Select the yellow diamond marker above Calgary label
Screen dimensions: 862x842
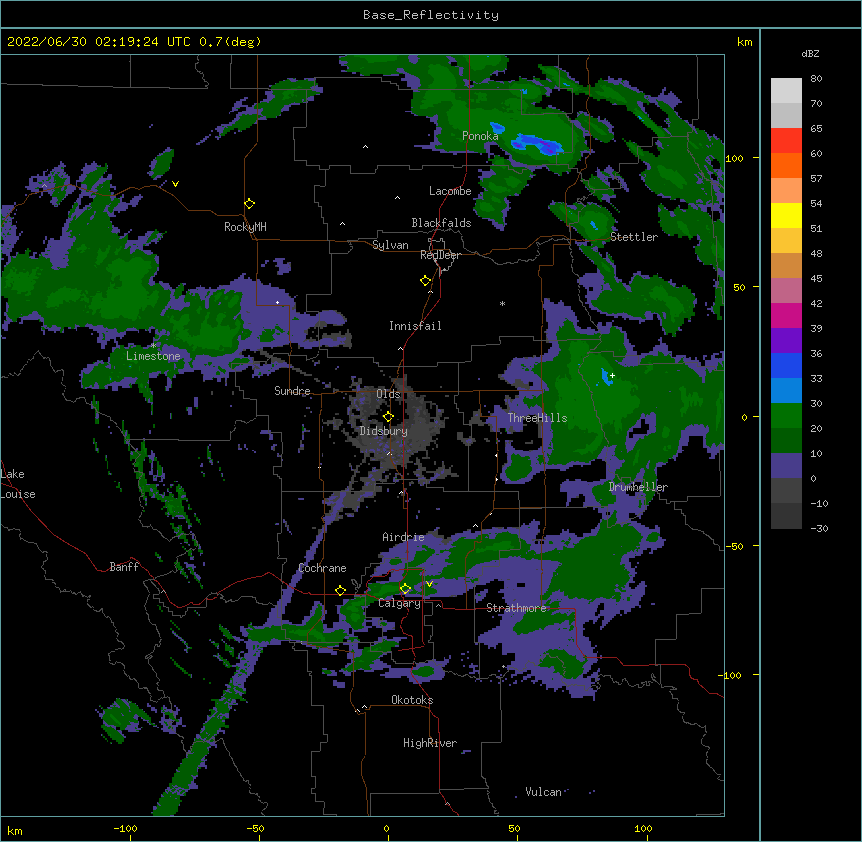405,589
